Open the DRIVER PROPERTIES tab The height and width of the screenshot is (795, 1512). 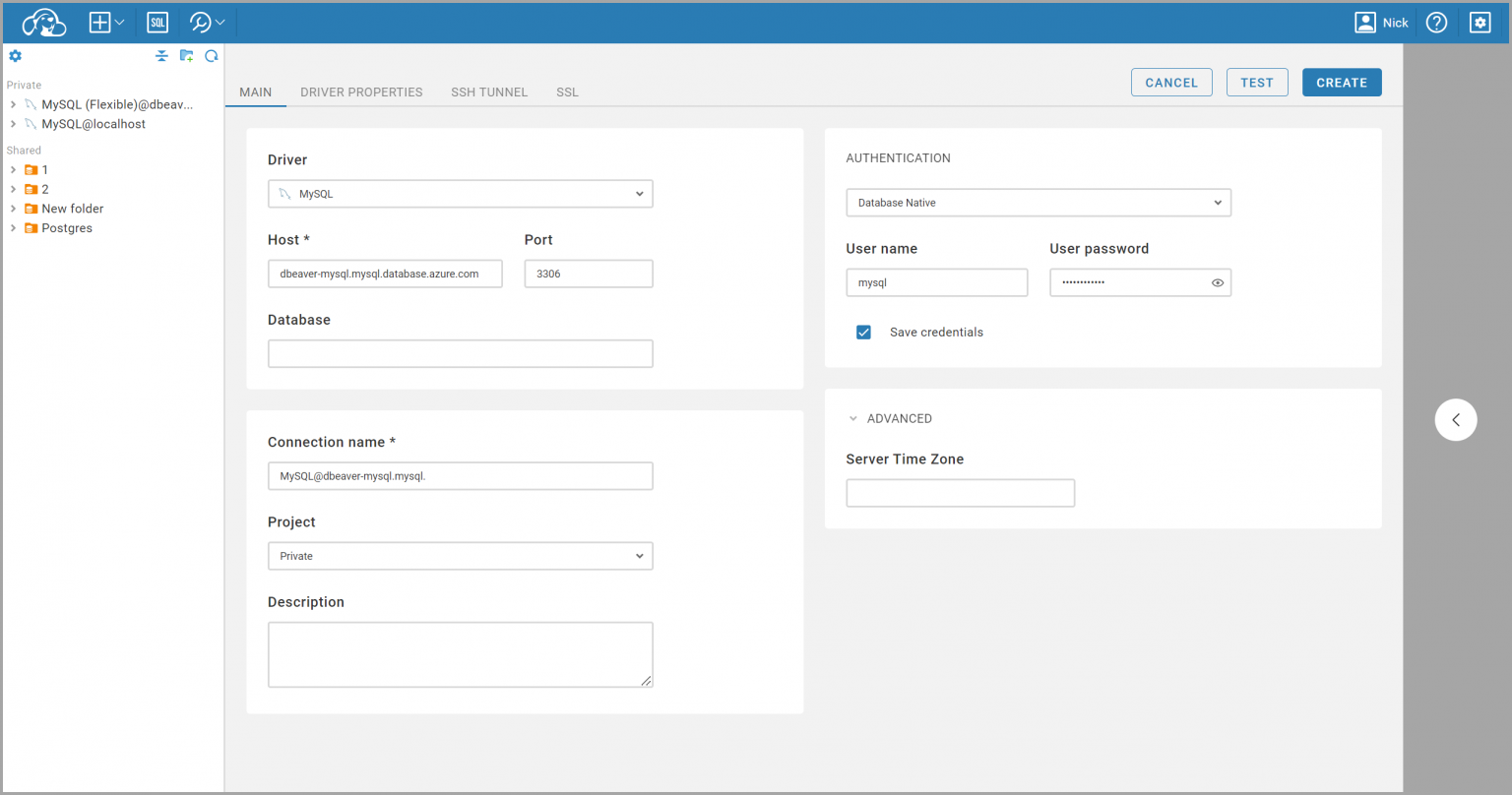coord(361,92)
